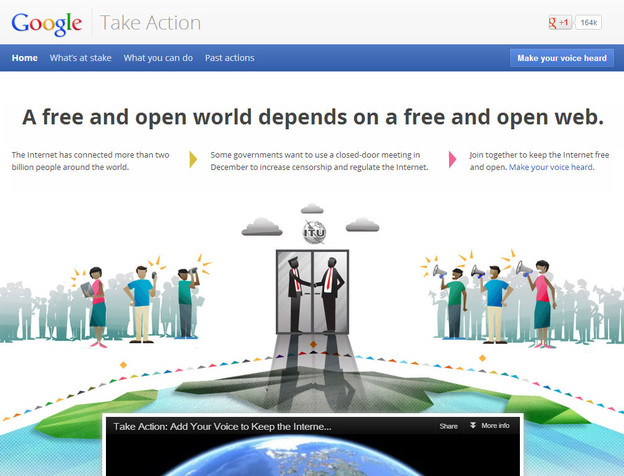
Task: Open the 164k plus-one count bubble
Action: point(588,22)
